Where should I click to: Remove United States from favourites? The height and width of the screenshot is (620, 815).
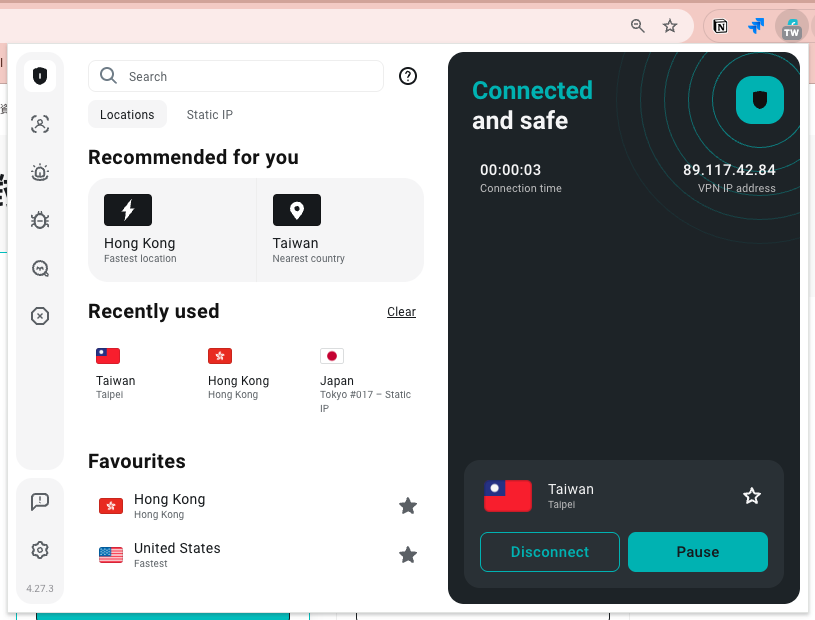click(408, 555)
